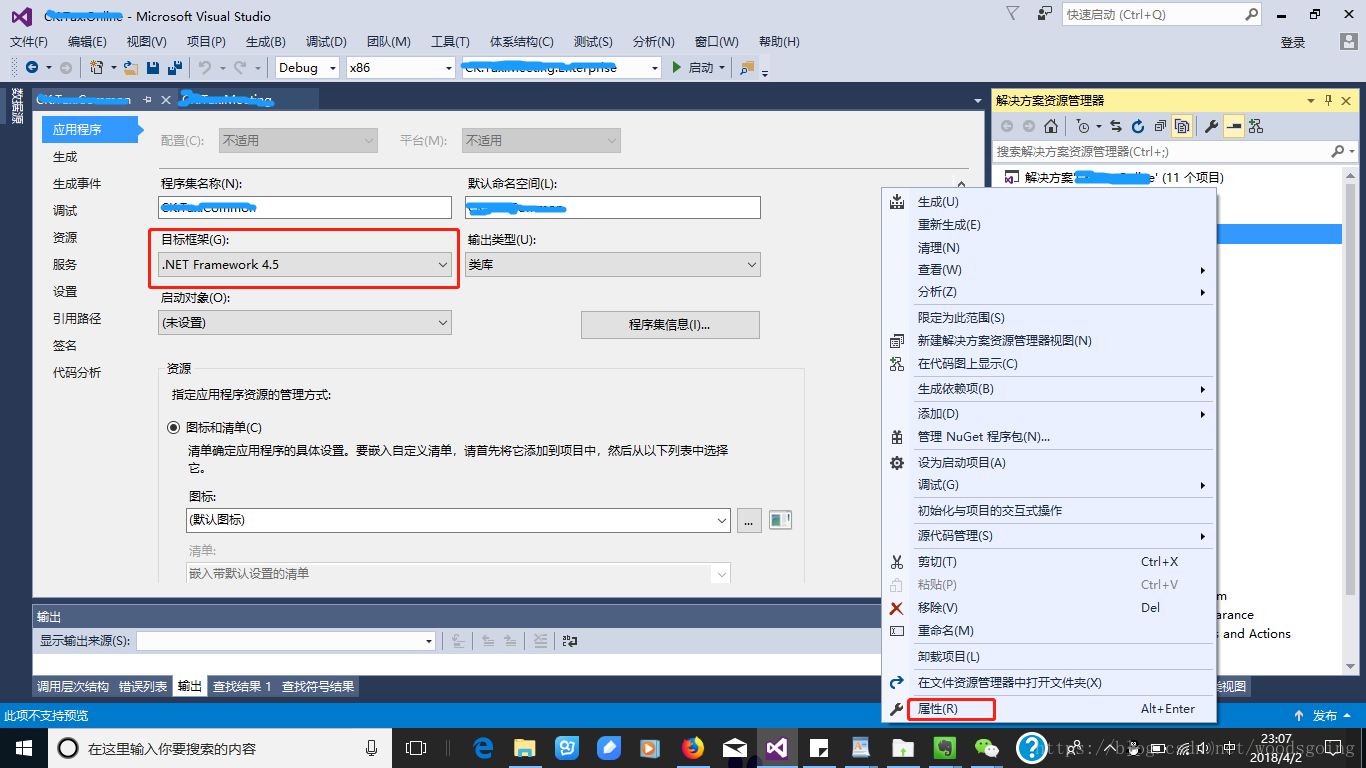Select the 图标和清单 radio button

174,427
